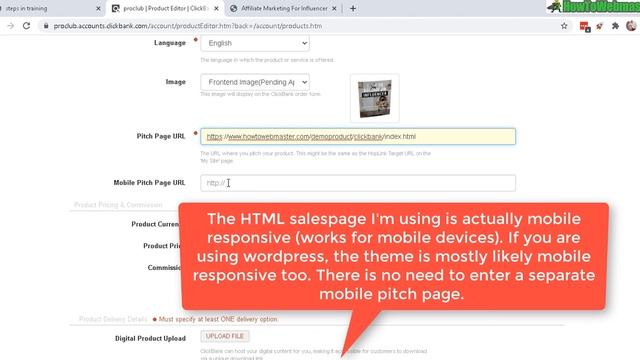Click the 'Digital Product Upload' label
640x360 pixels.
[150, 338]
